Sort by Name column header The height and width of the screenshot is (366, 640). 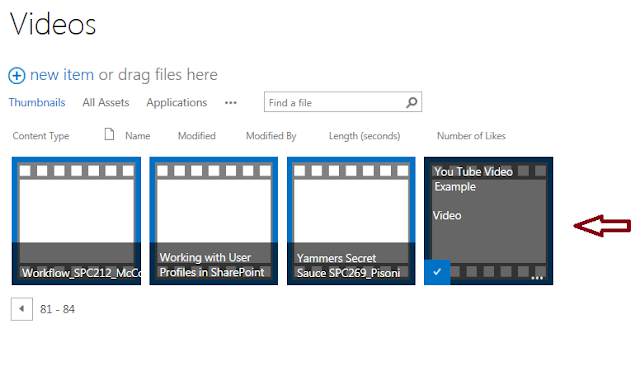[138, 136]
